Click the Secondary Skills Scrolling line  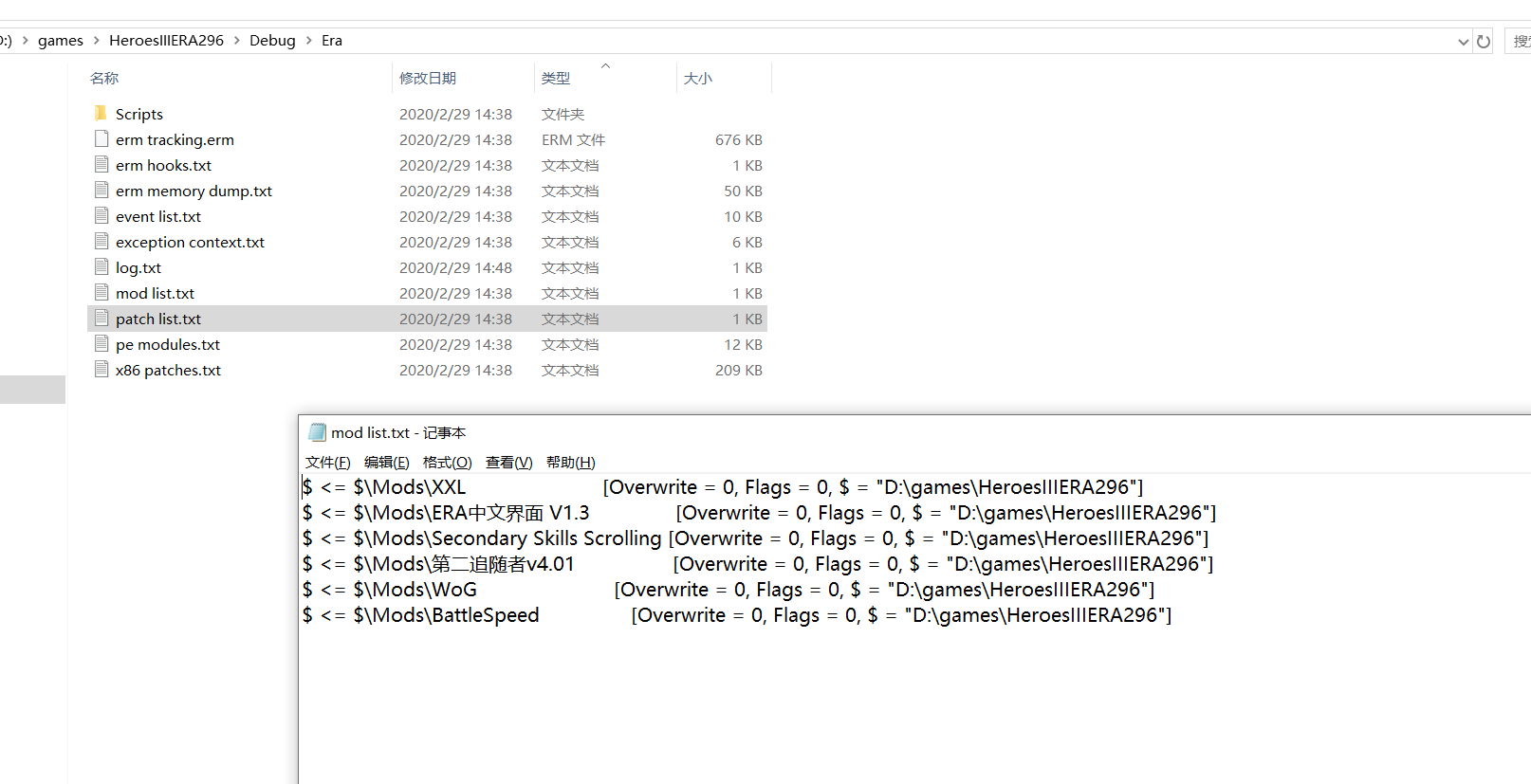pos(755,538)
